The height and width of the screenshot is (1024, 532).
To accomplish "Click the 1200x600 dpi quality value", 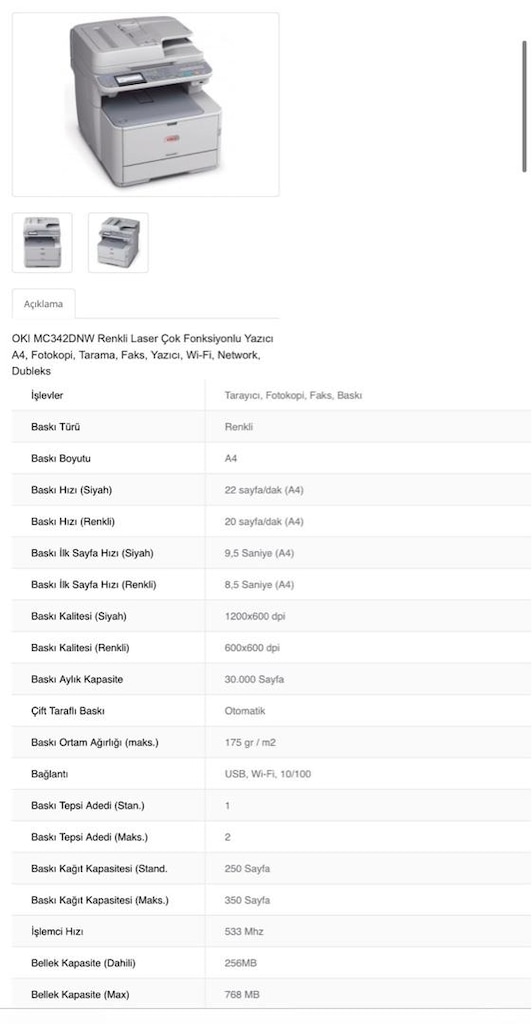I will tap(255, 616).
